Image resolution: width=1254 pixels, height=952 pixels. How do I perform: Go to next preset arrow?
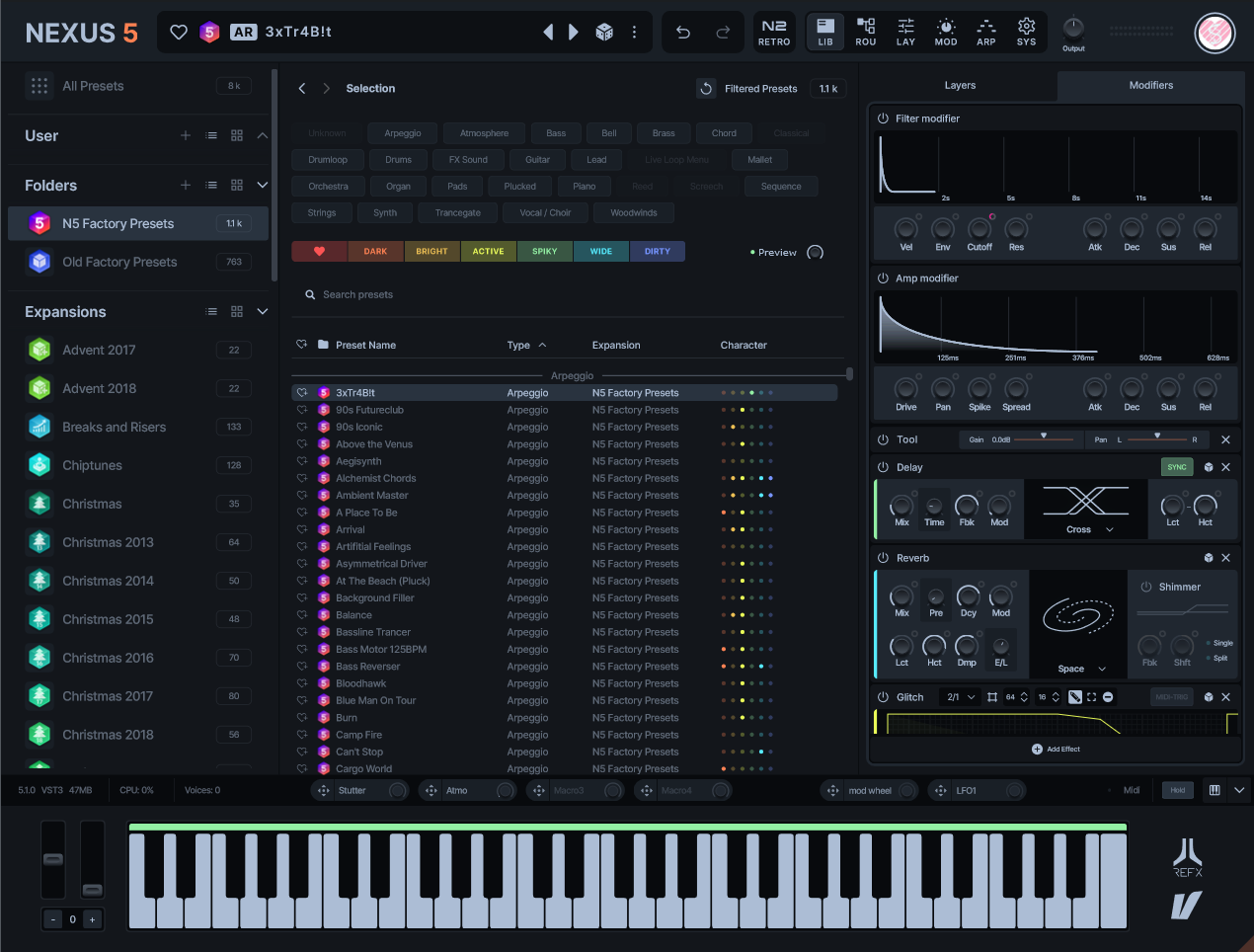[x=574, y=33]
